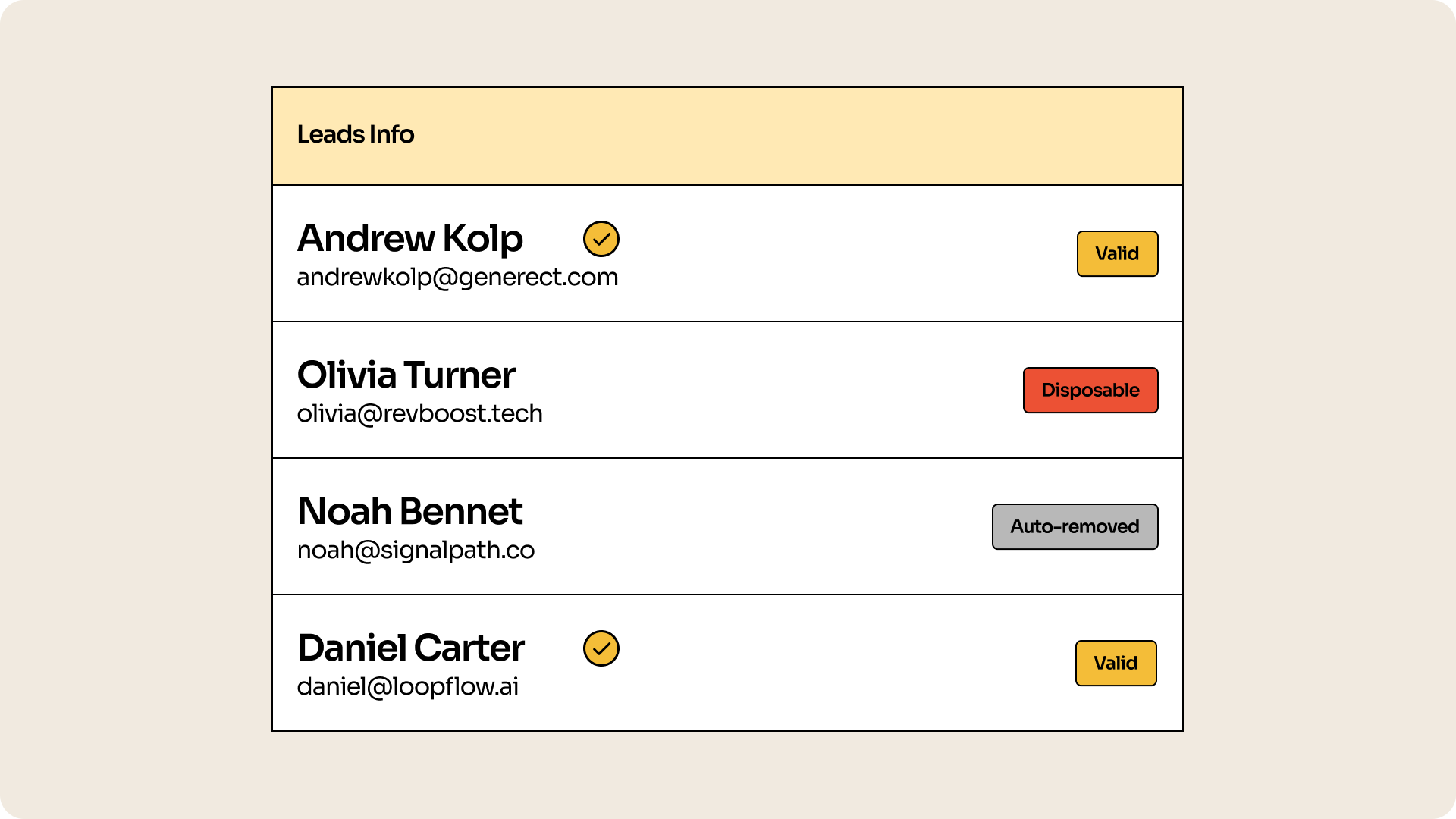This screenshot has height=819, width=1456.
Task: Click the red Disposable status badge
Action: click(1090, 391)
